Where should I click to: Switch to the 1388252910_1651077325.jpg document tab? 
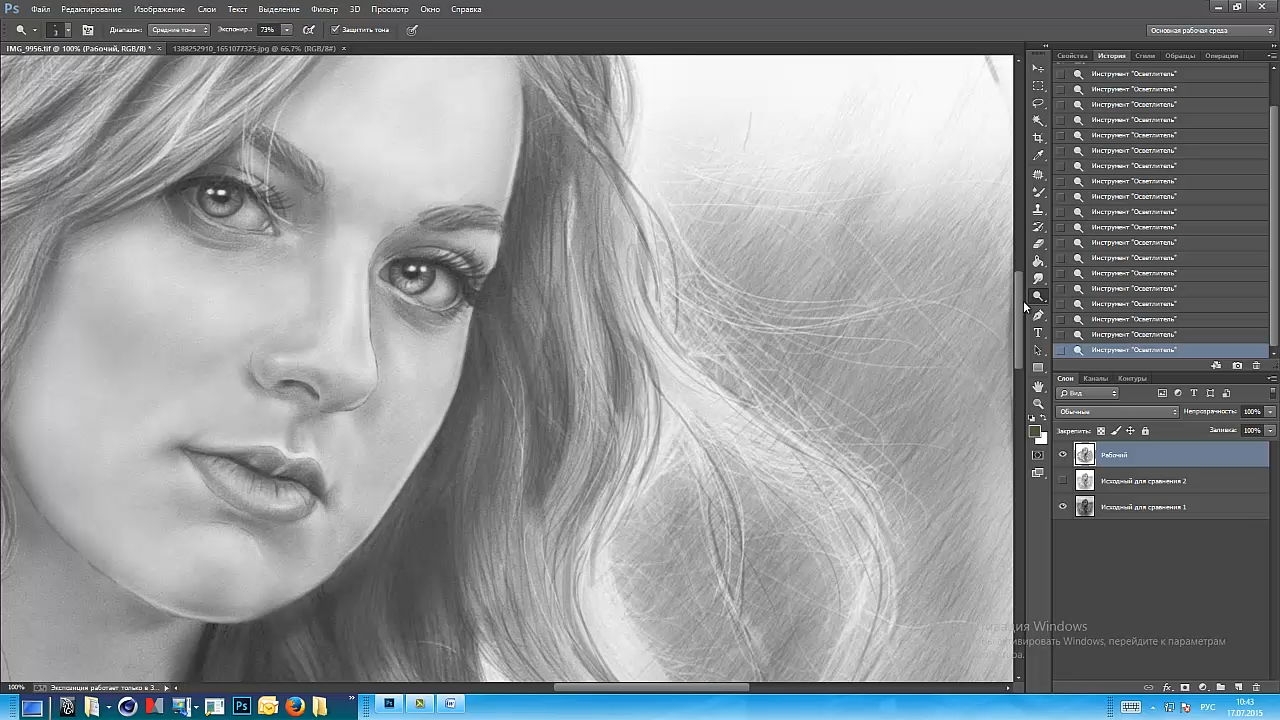(254, 48)
